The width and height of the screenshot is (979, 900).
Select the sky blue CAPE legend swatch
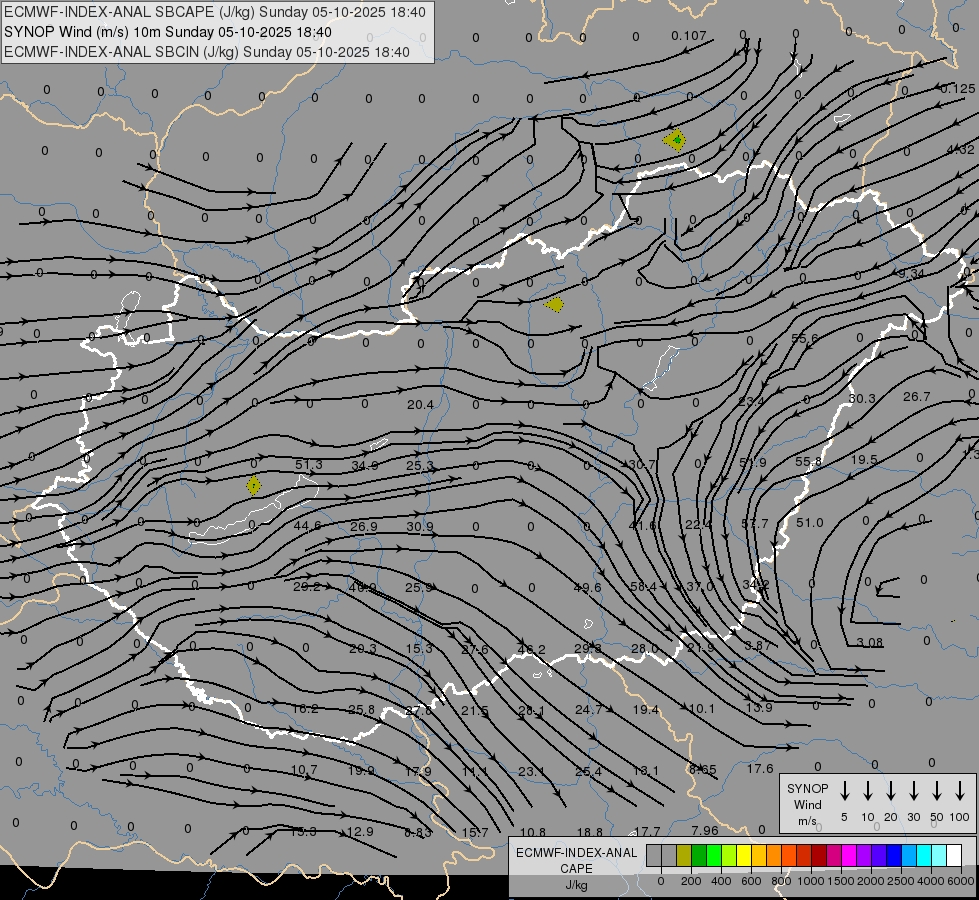pyautogui.click(x=908, y=855)
